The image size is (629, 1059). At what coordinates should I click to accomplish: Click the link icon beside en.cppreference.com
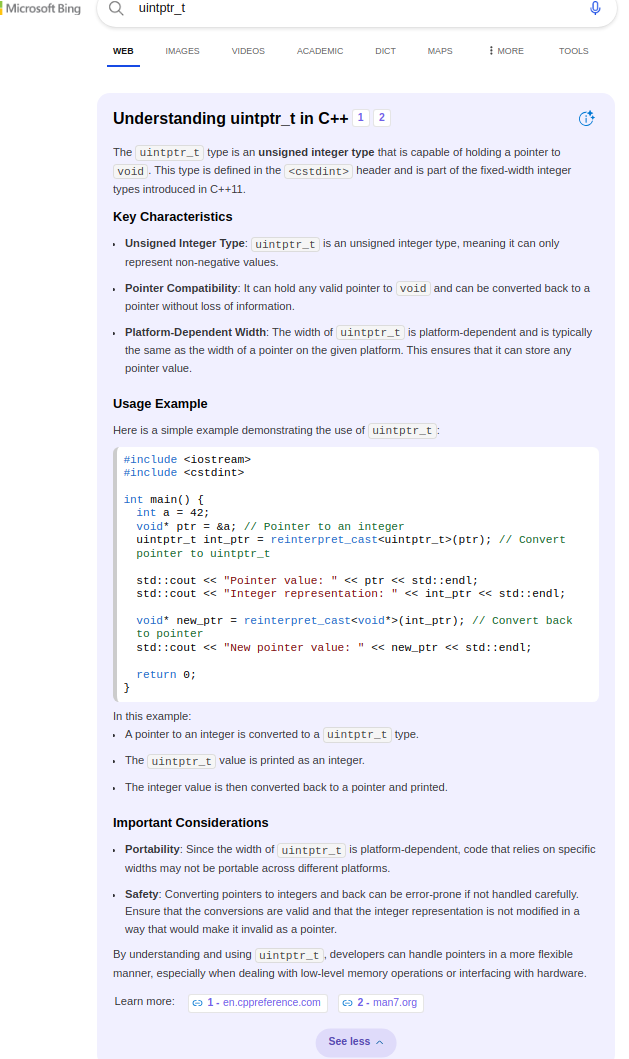[x=197, y=1003]
